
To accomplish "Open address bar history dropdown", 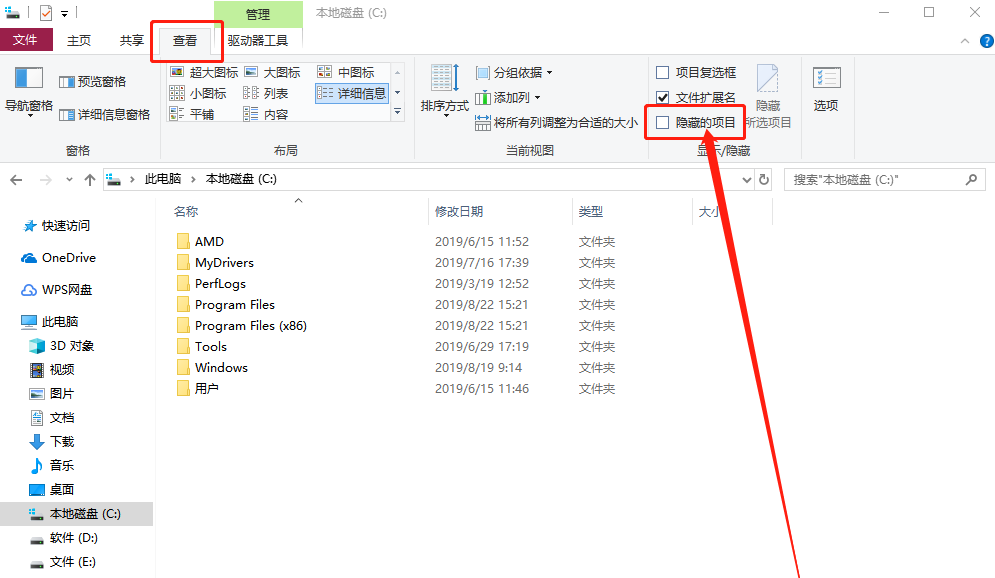I will [x=746, y=180].
